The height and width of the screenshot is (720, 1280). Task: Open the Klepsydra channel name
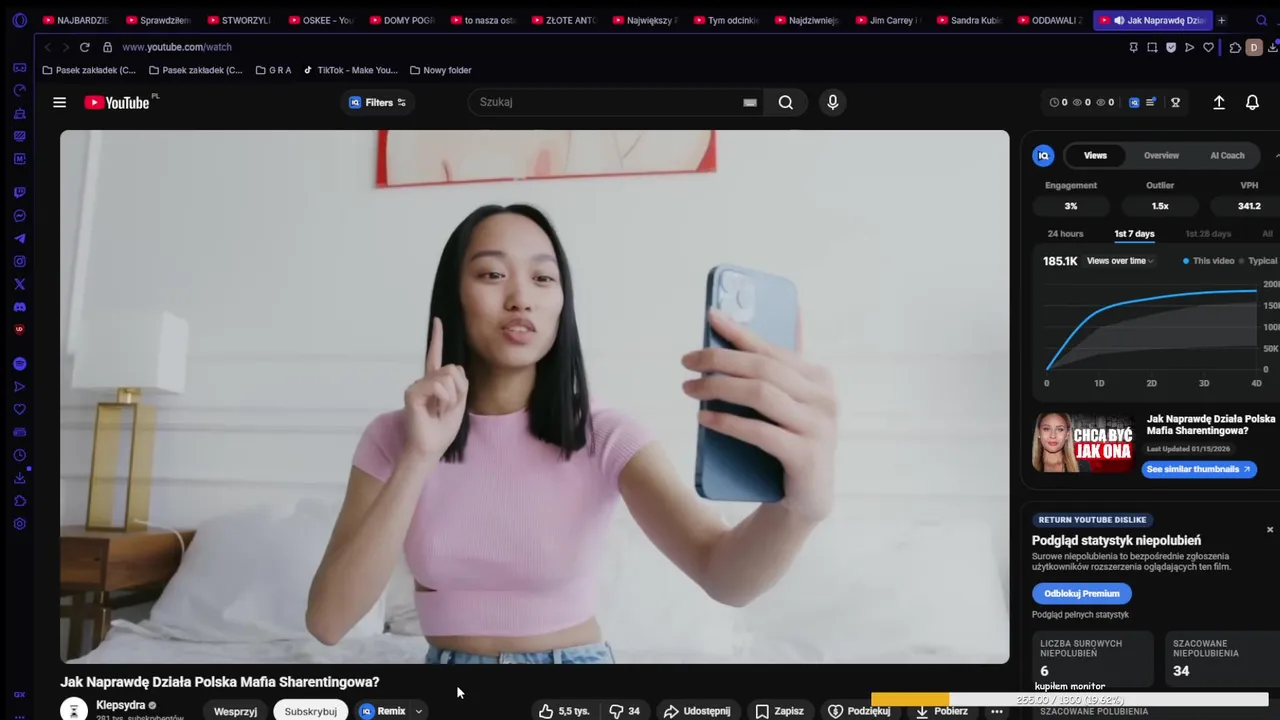pyautogui.click(x=120, y=705)
